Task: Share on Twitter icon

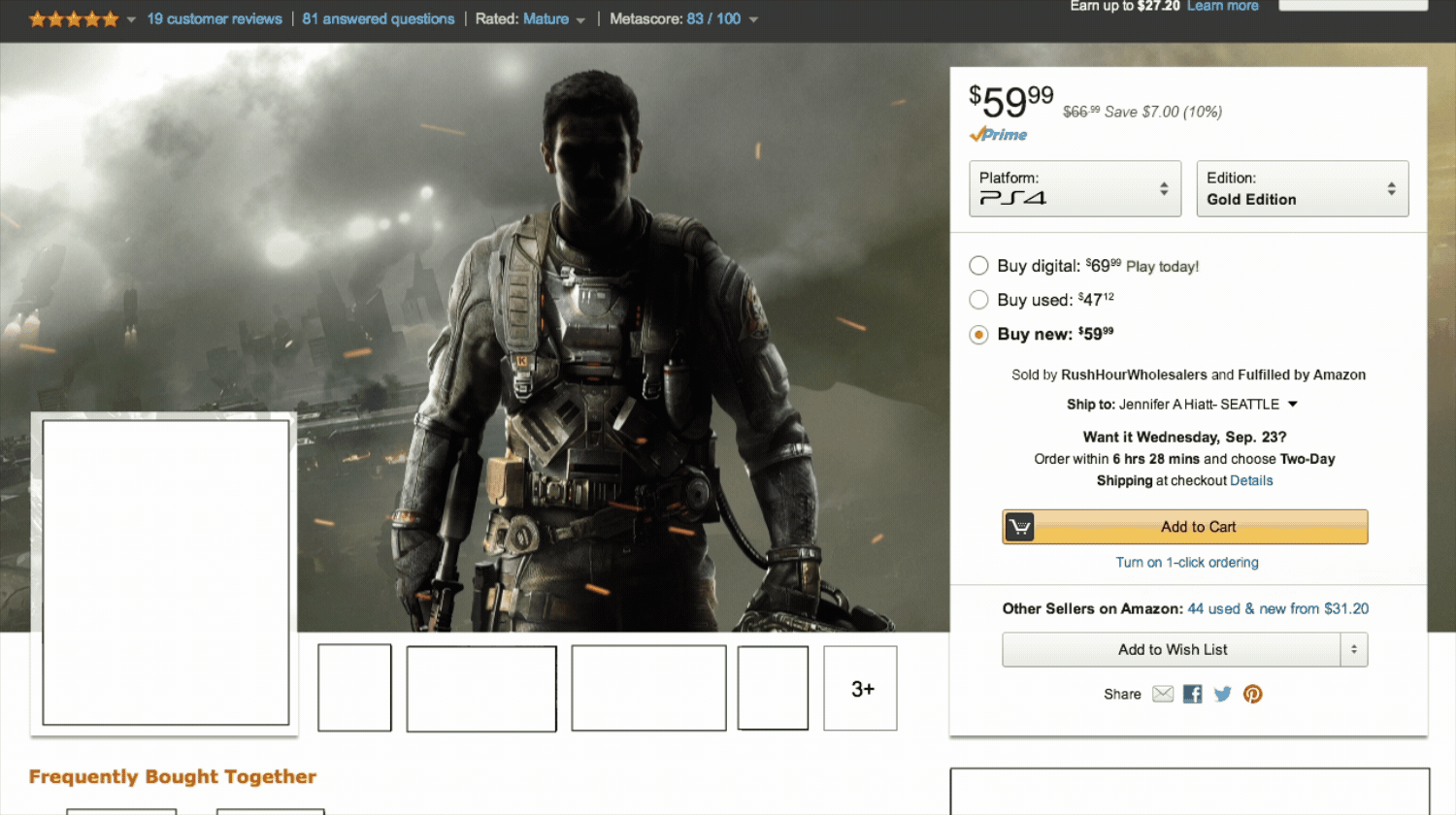Action: (1223, 694)
